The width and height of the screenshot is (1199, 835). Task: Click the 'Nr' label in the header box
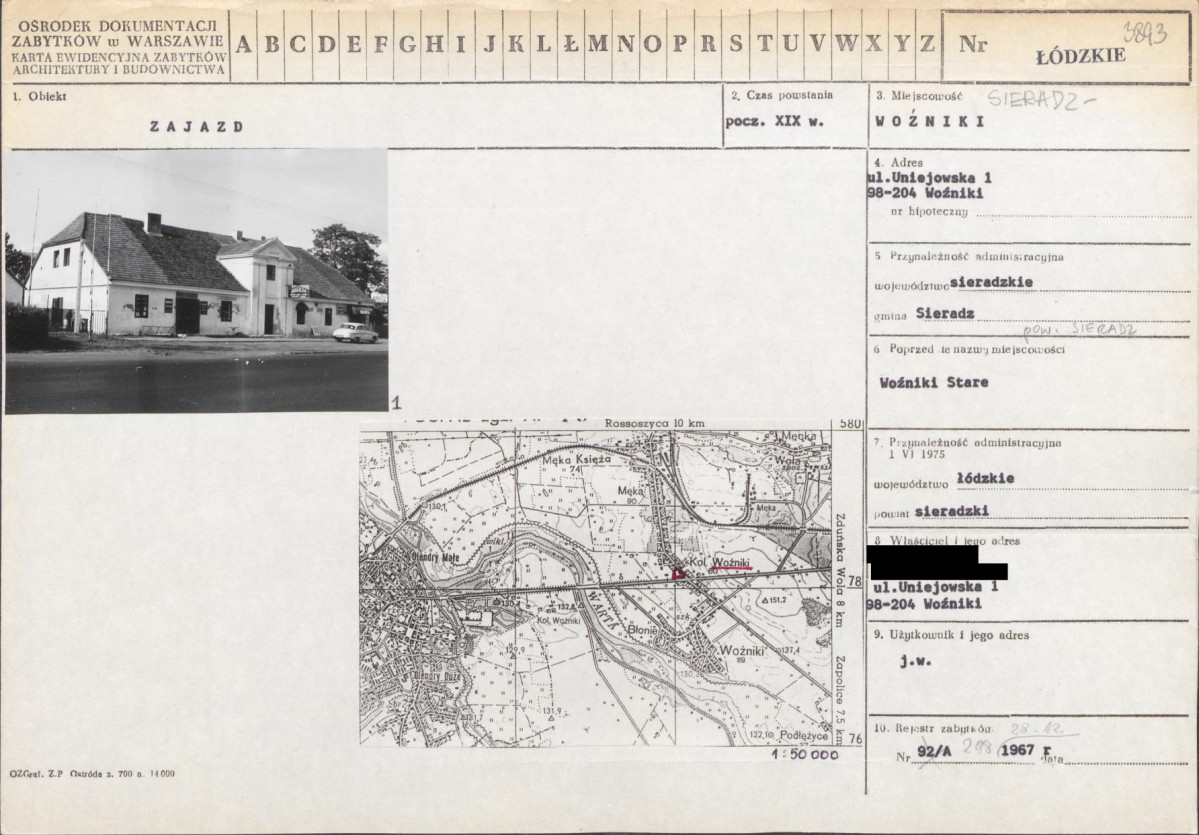tap(973, 44)
